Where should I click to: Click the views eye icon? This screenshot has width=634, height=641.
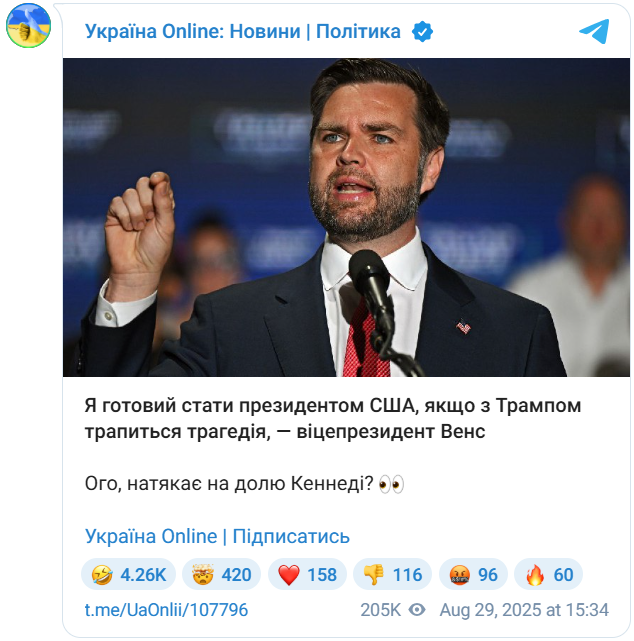(x=417, y=609)
